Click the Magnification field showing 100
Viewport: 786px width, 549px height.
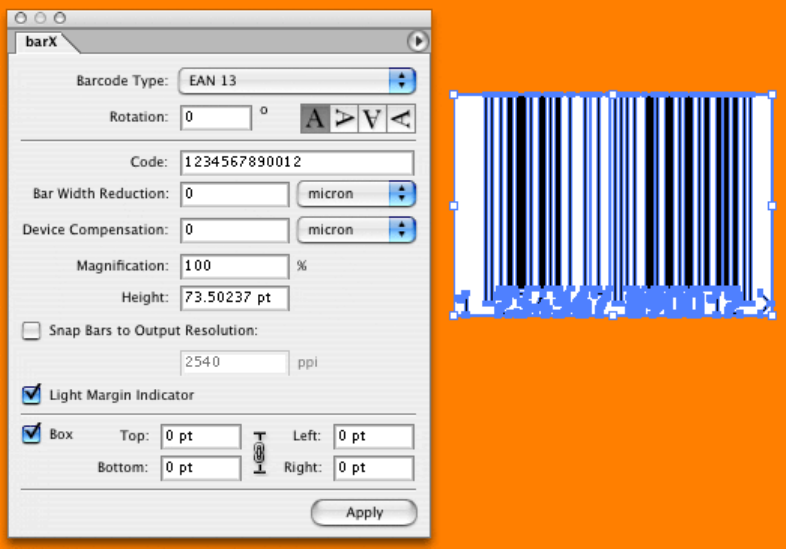click(x=235, y=266)
